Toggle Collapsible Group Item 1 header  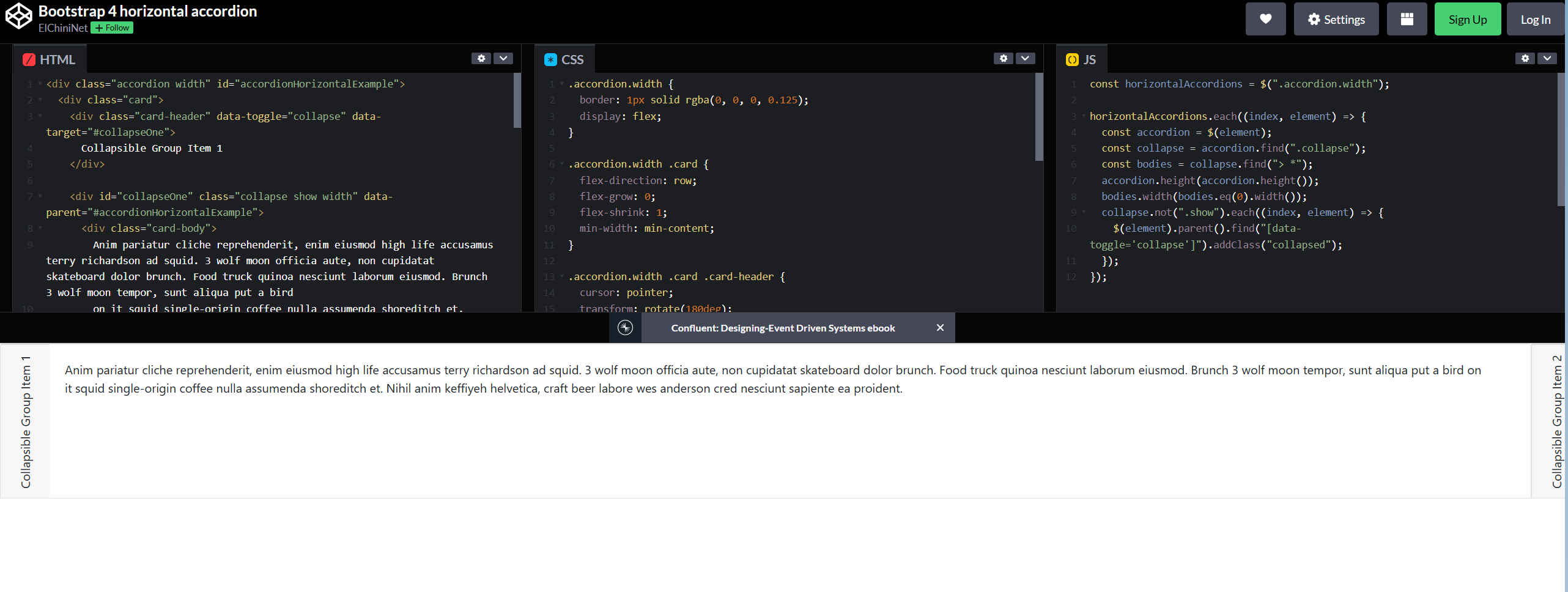[x=25, y=421]
